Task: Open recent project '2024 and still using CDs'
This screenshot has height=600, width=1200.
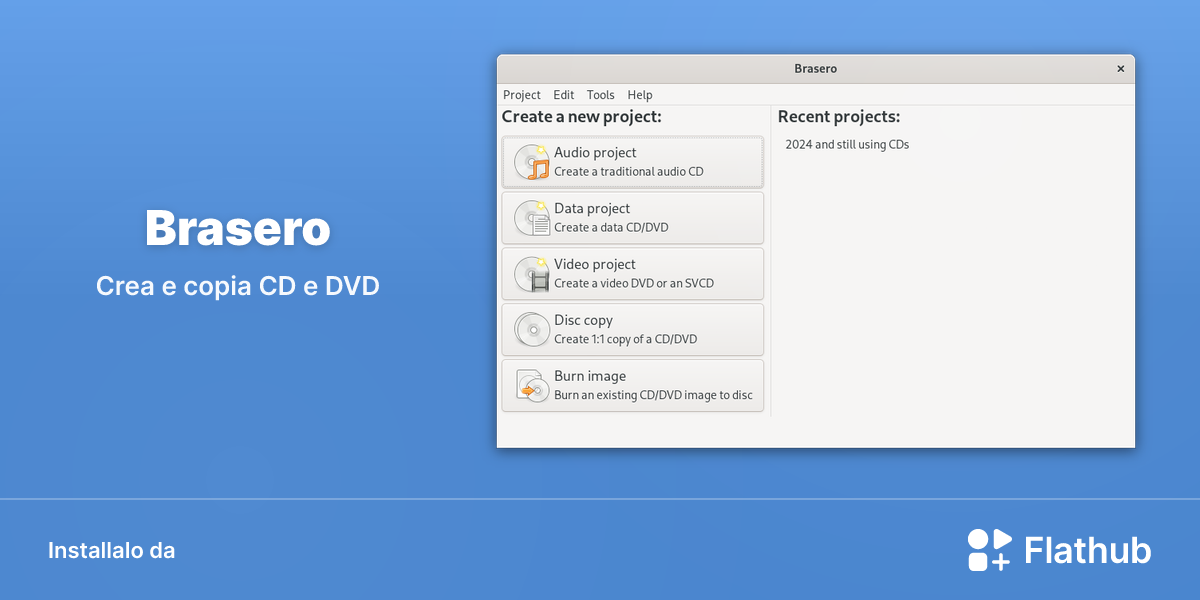Action: [x=847, y=145]
